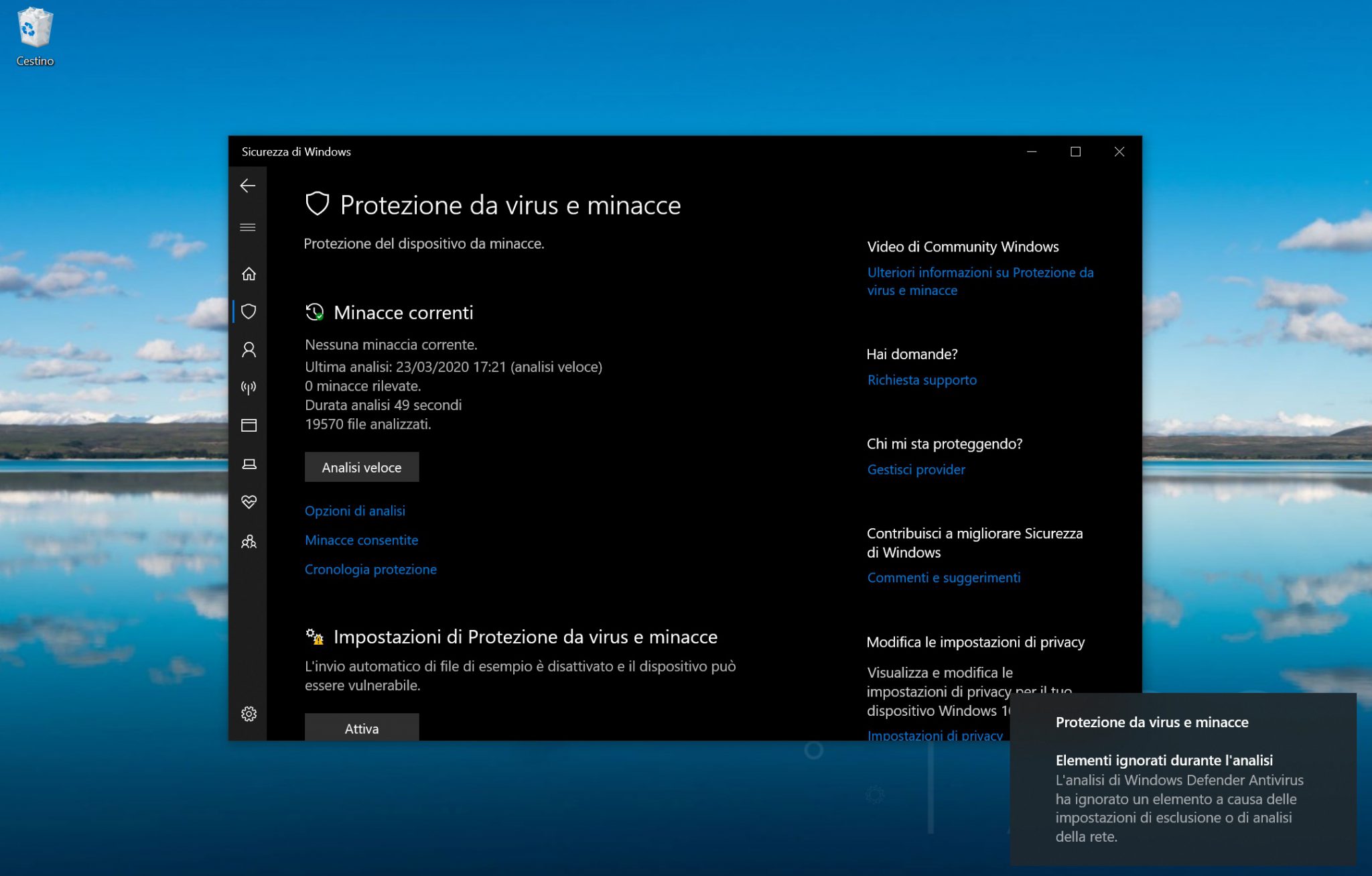This screenshot has height=876, width=1372.
Task: Open App and browser control icon
Action: click(249, 426)
